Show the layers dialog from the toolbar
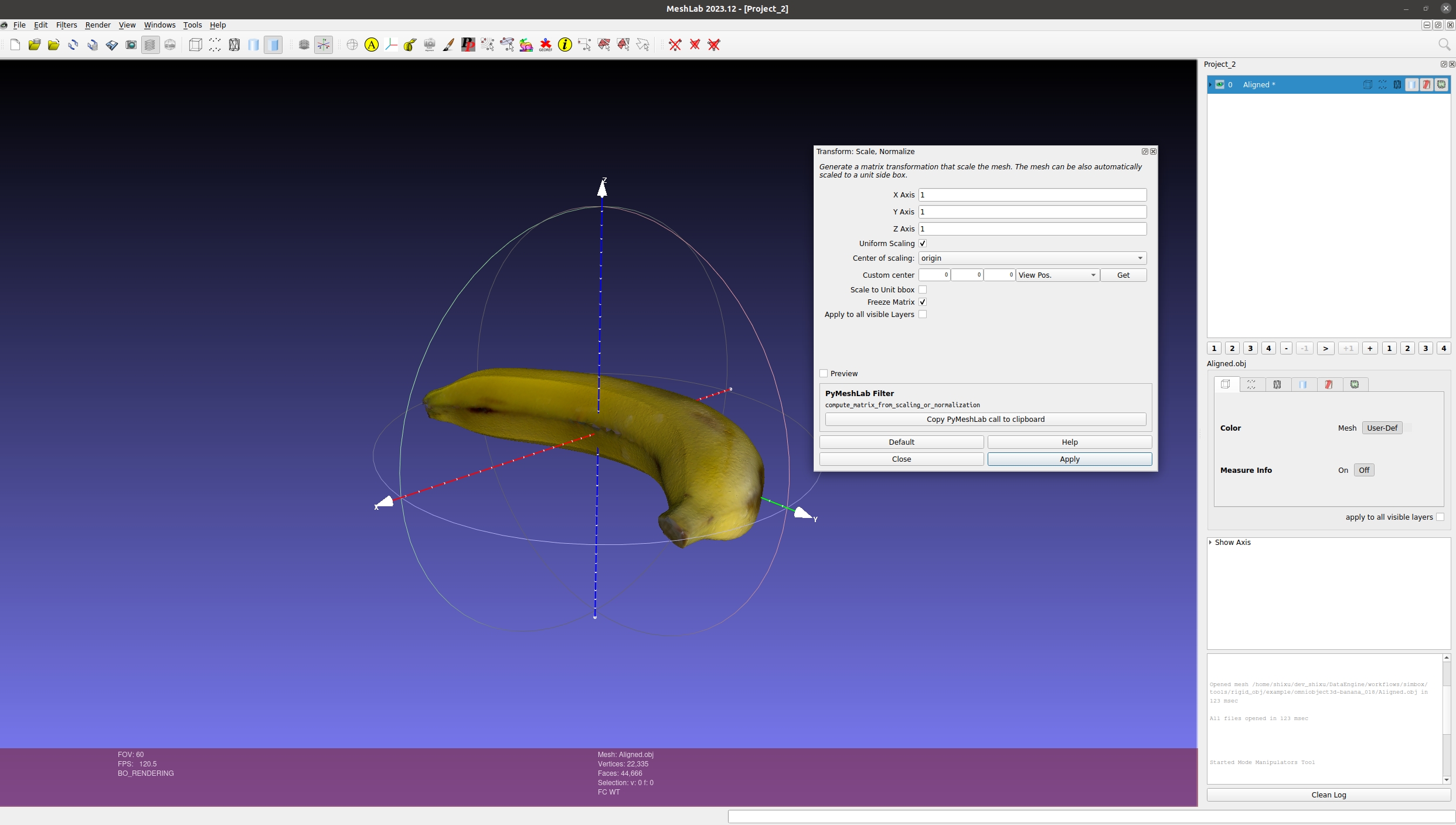The width and height of the screenshot is (1456, 825). [x=151, y=45]
